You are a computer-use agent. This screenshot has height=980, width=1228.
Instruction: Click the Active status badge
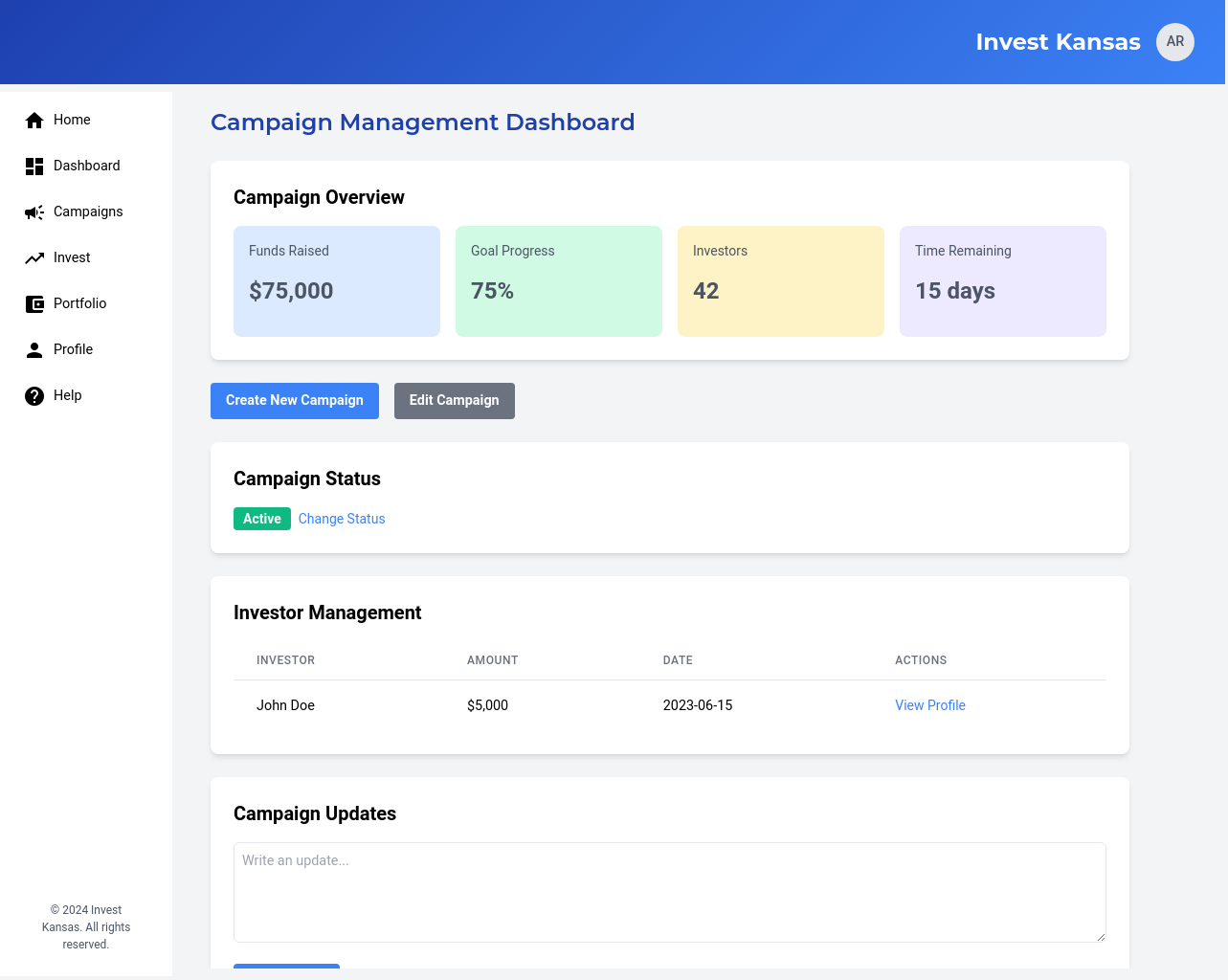tap(261, 519)
